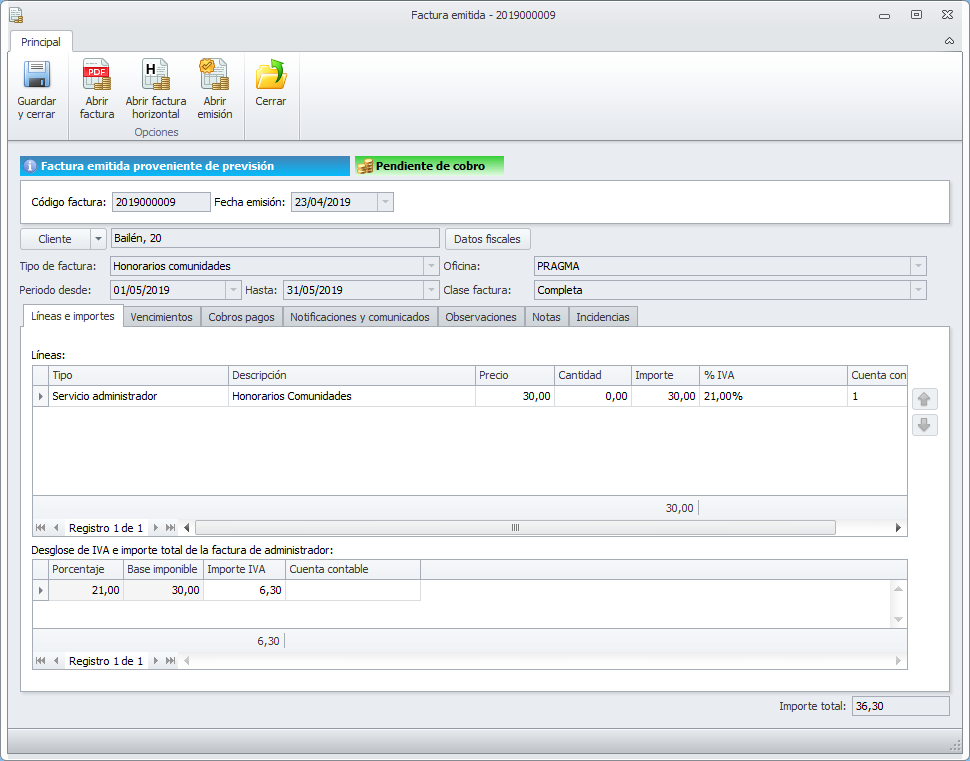970x761 pixels.
Task: Open the Oficina dropdown list
Action: [917, 266]
